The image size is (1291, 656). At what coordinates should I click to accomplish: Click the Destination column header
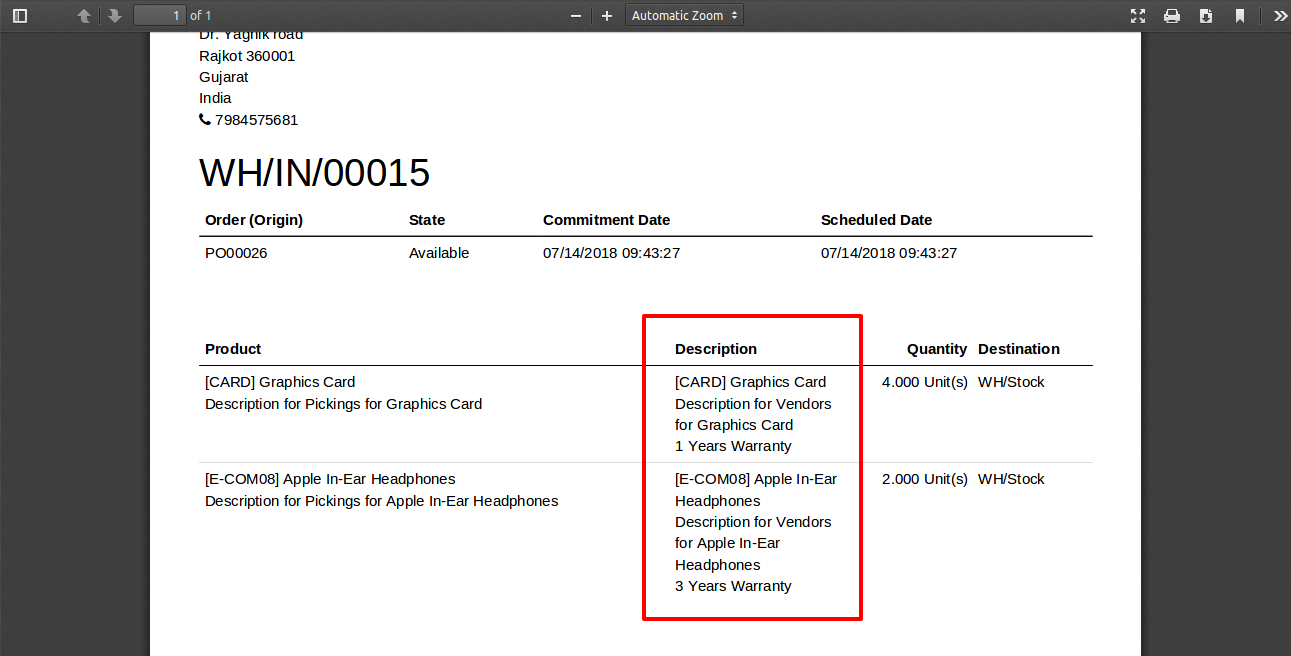[x=1019, y=349]
